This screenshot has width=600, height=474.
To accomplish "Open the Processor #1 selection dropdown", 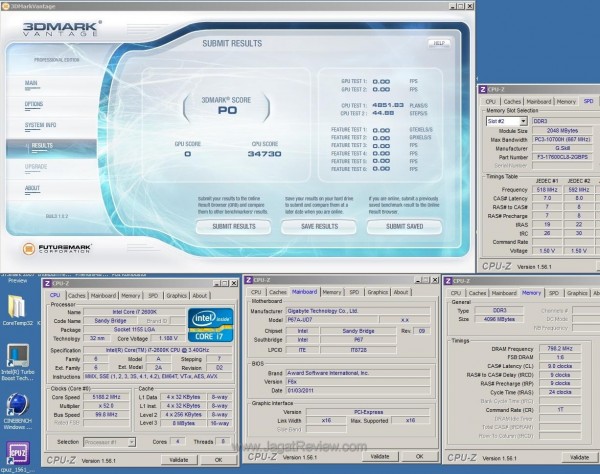I will coord(109,441).
